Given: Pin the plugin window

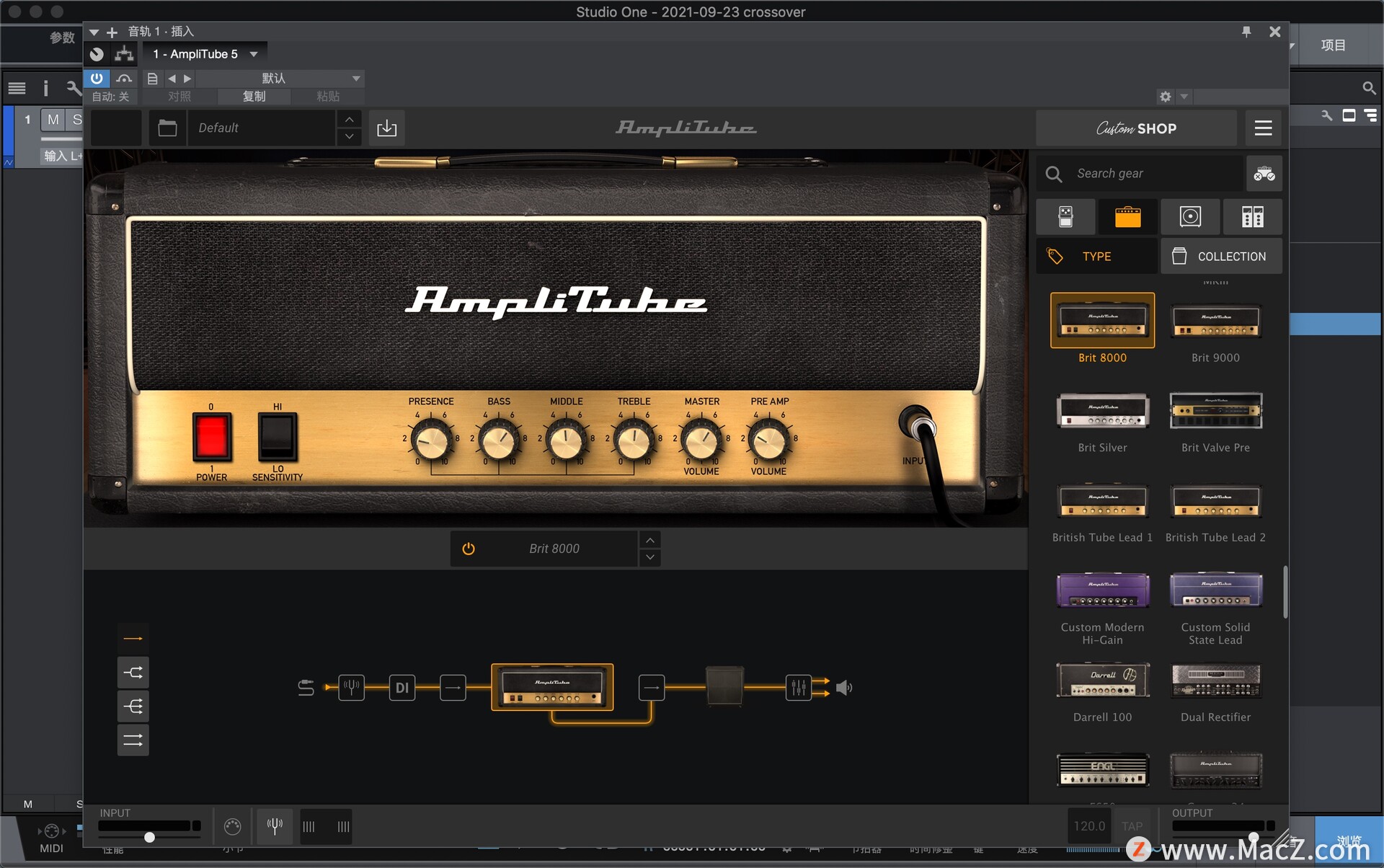Looking at the screenshot, I should pyautogui.click(x=1246, y=32).
